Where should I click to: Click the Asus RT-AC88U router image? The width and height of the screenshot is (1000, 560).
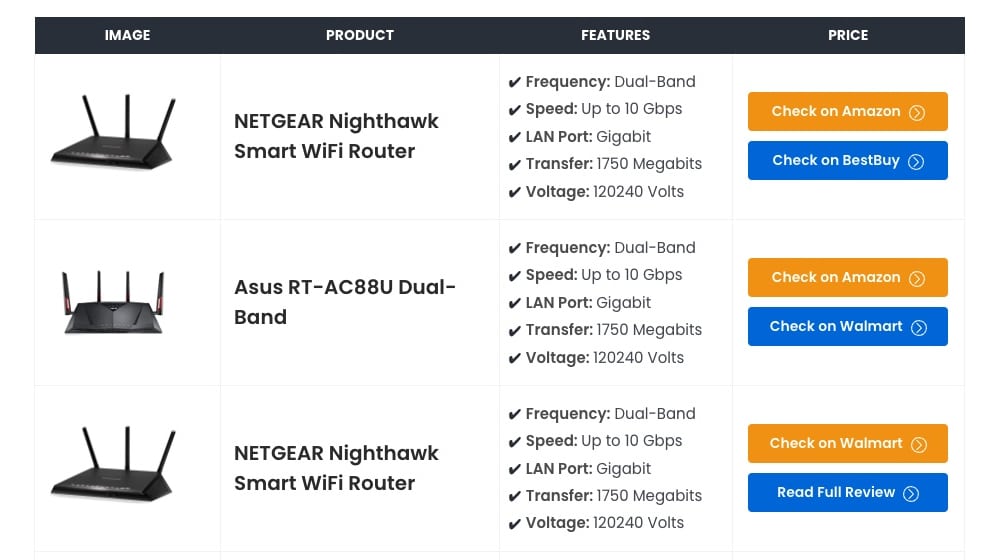[x=112, y=302]
